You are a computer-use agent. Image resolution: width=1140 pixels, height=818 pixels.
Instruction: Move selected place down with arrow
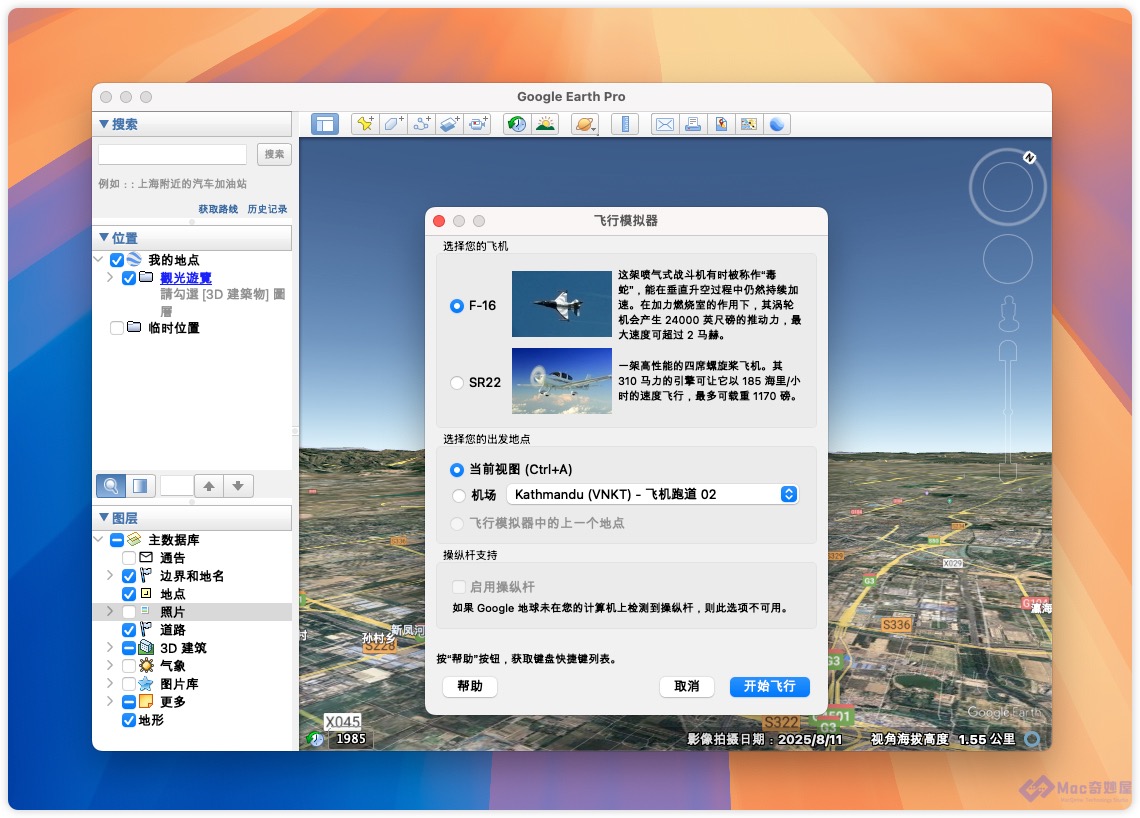(x=238, y=486)
